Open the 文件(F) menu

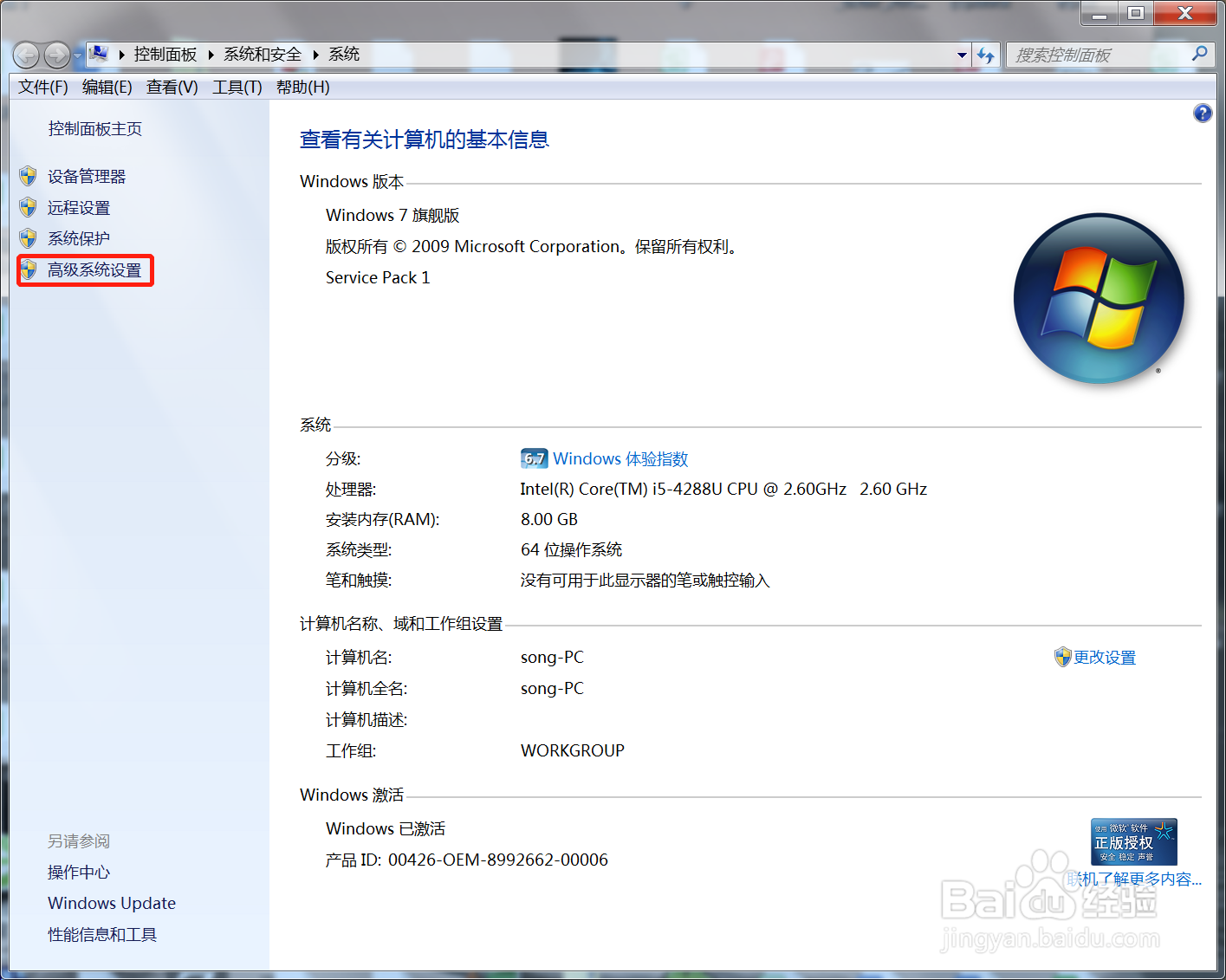(43, 87)
